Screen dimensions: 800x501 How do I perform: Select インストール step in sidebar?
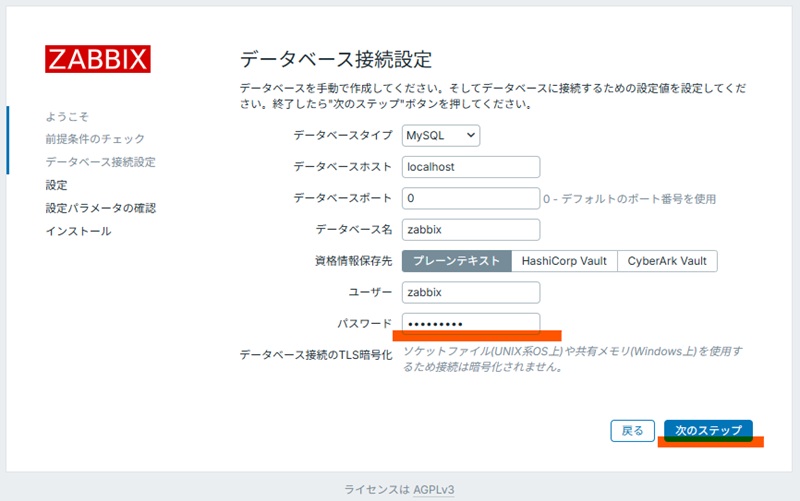(78, 231)
